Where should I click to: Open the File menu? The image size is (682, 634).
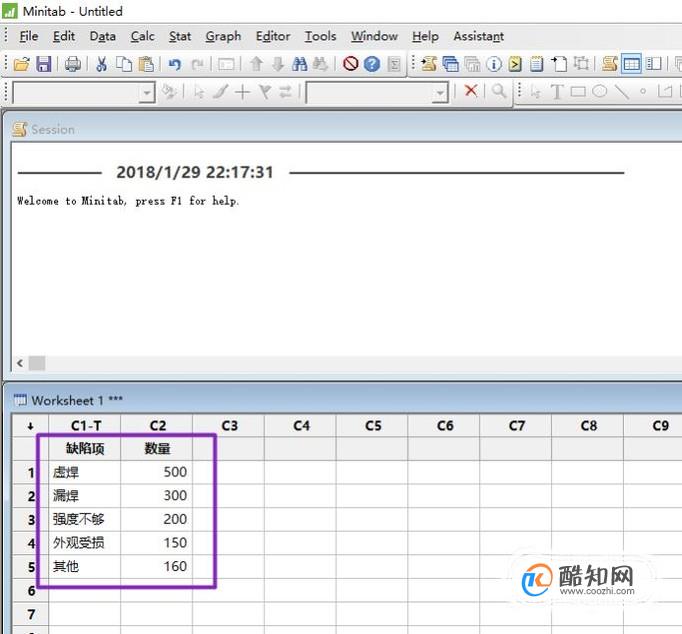point(29,36)
